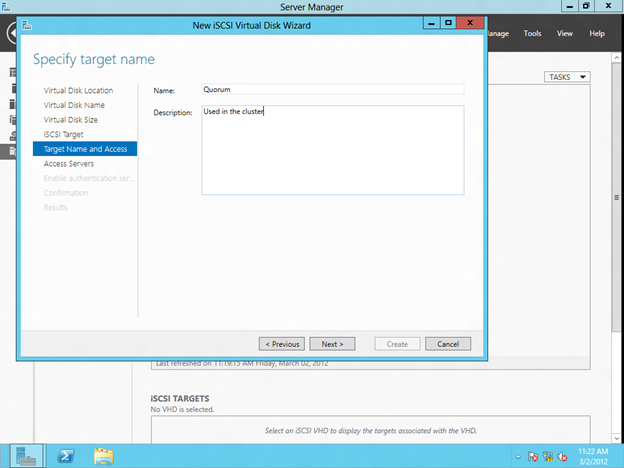Open the Help menu
This screenshot has width=624, height=468.
pyautogui.click(x=597, y=33)
